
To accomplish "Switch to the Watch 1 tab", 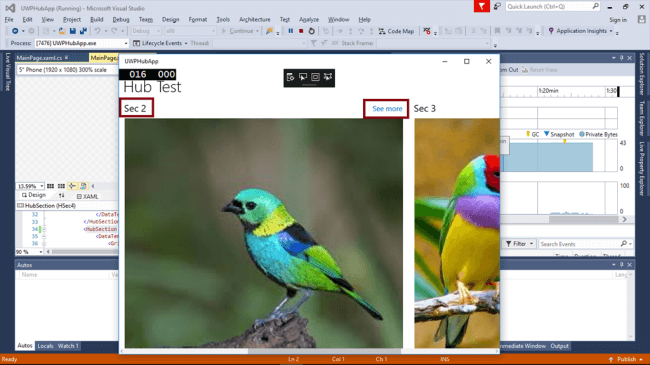I will (x=68, y=346).
